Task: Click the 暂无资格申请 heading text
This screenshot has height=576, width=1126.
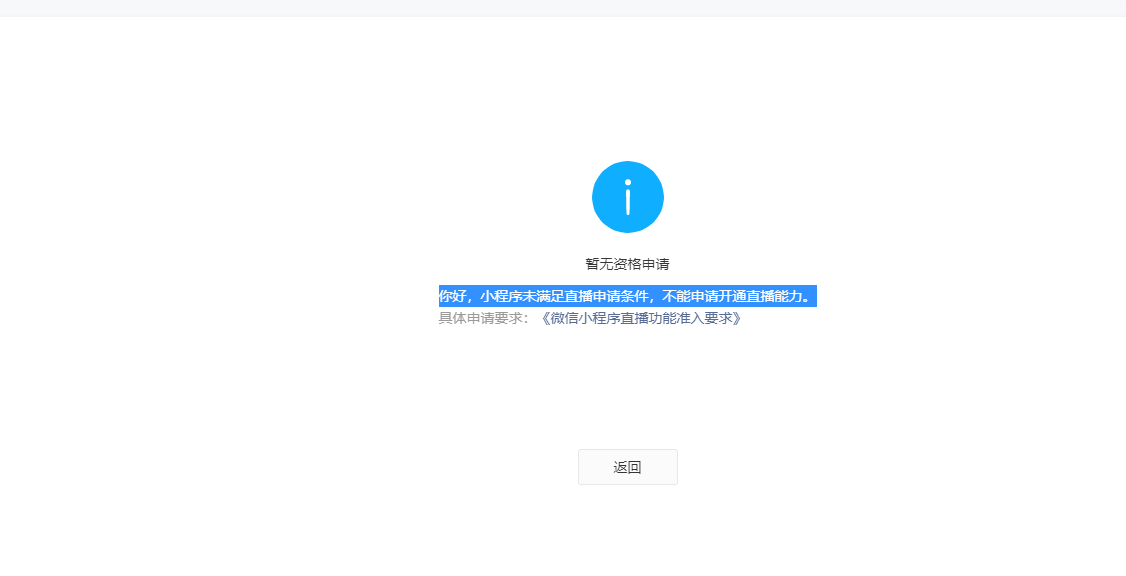Action: tap(628, 264)
